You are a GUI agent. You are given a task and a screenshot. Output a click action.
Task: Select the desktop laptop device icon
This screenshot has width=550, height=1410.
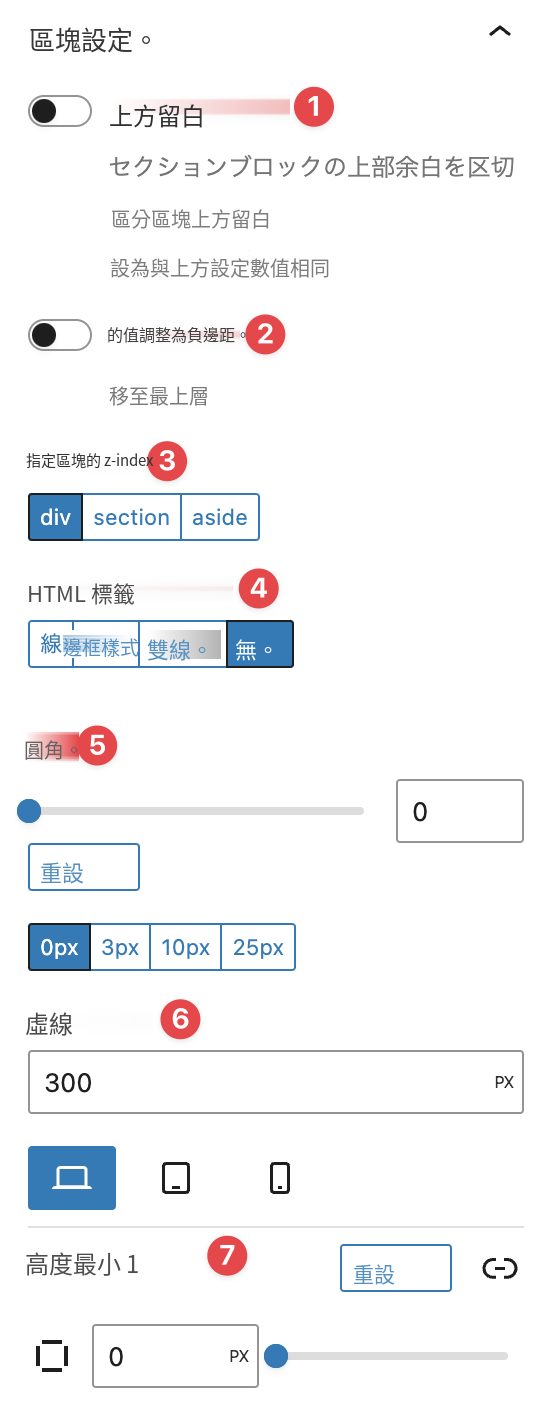72,1178
